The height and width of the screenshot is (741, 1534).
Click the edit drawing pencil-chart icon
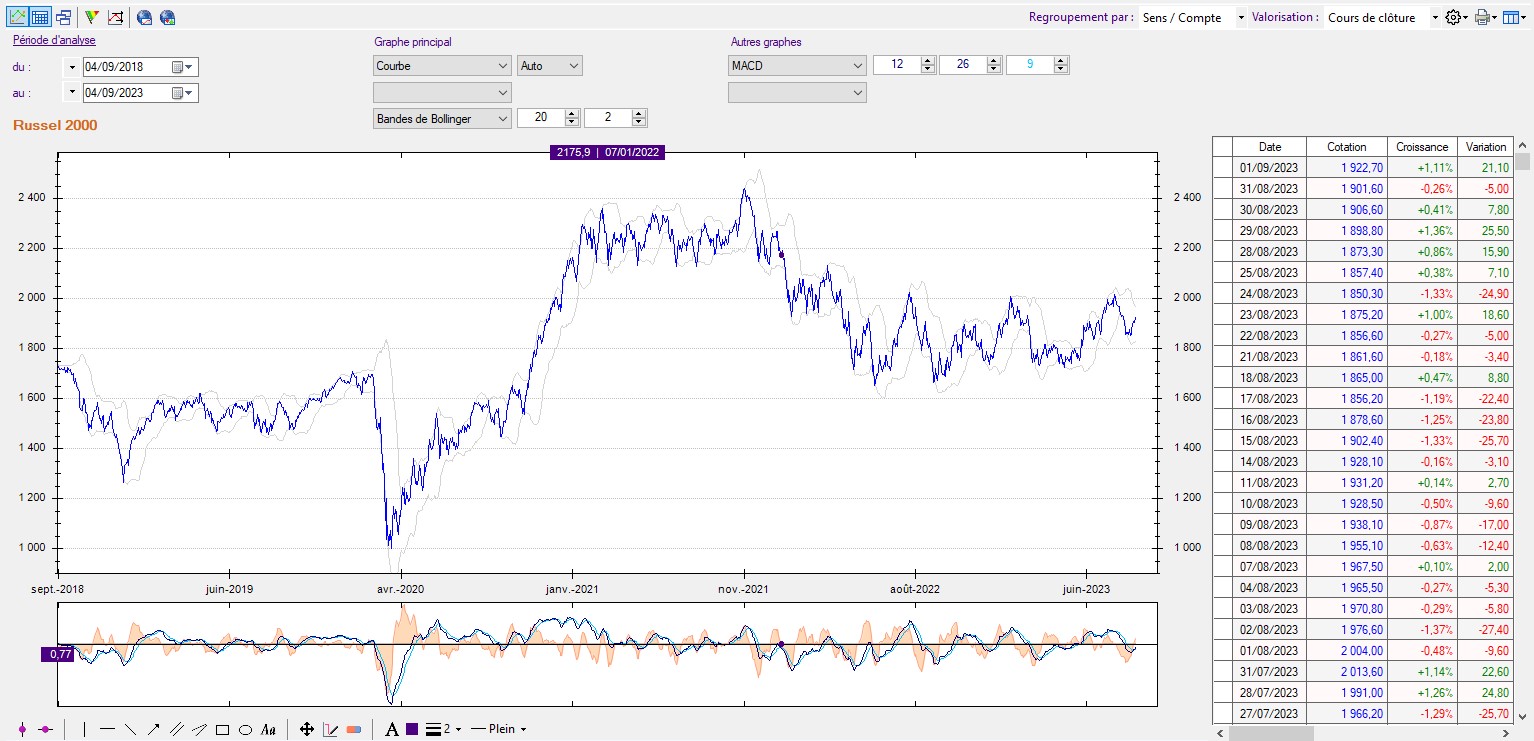(x=331, y=729)
